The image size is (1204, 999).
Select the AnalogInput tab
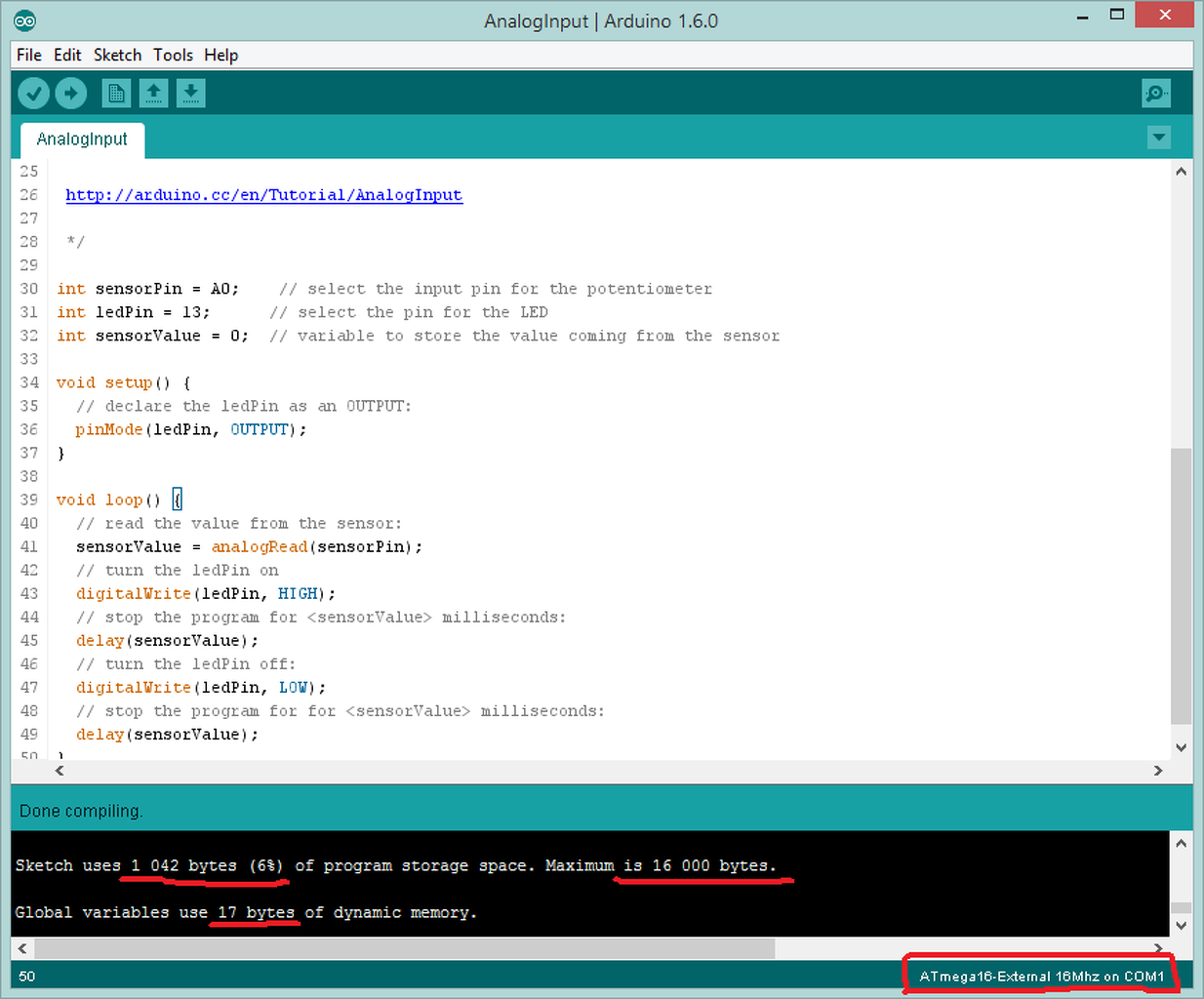click(x=82, y=140)
